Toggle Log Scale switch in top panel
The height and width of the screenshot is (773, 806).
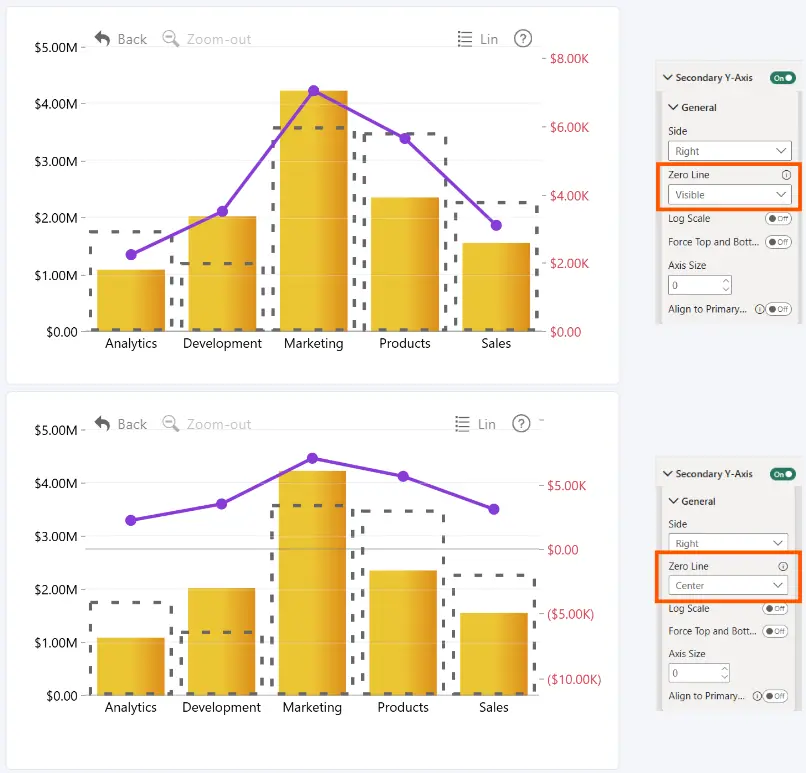click(778, 218)
